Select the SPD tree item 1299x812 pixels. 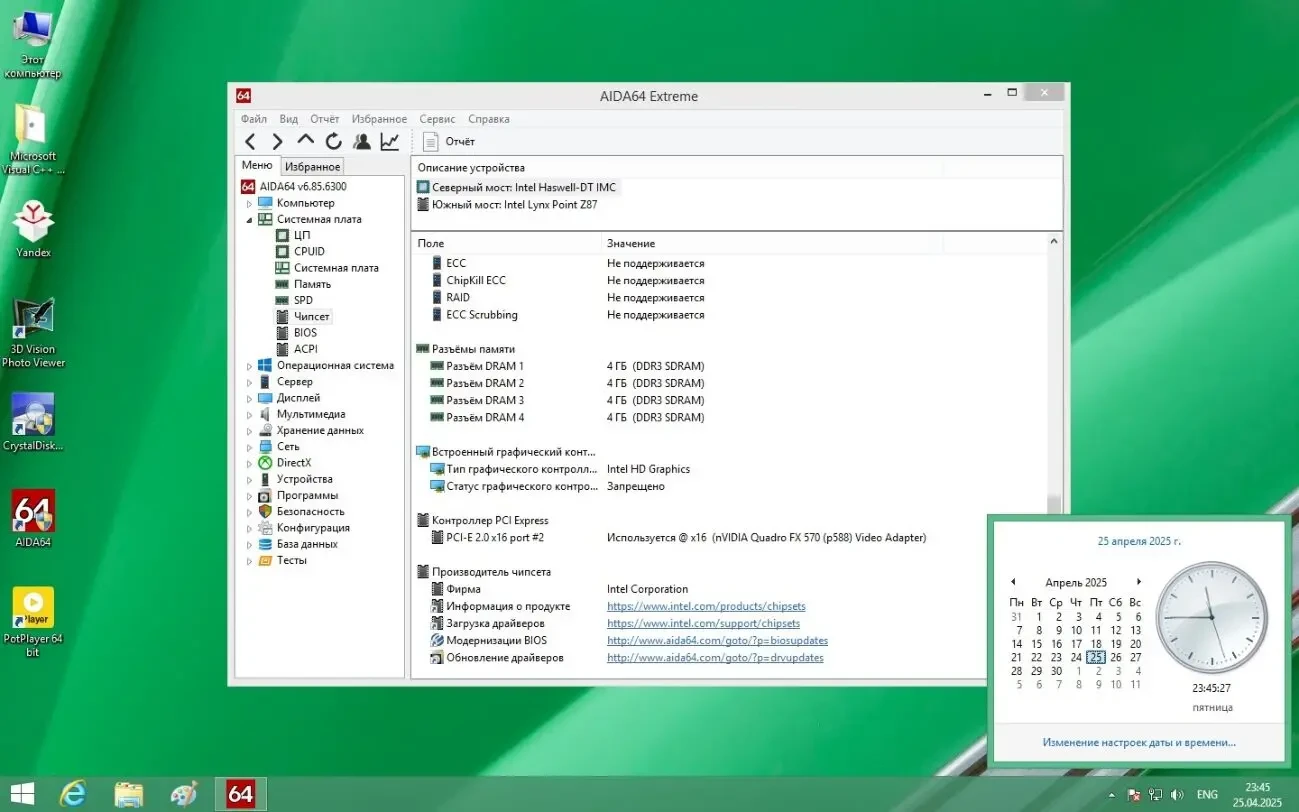[x=303, y=300]
